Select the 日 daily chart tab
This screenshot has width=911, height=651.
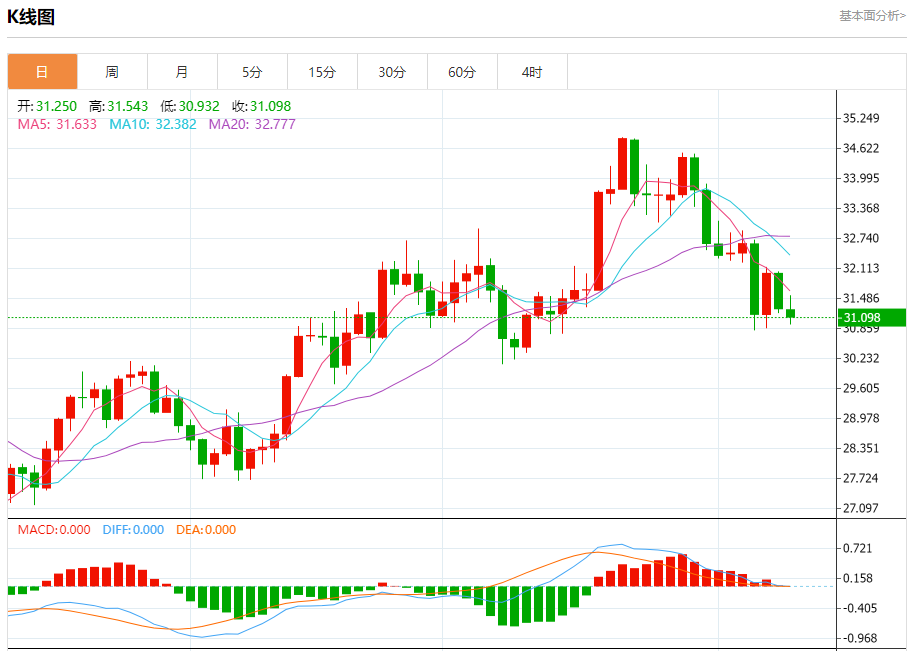[x=42, y=72]
